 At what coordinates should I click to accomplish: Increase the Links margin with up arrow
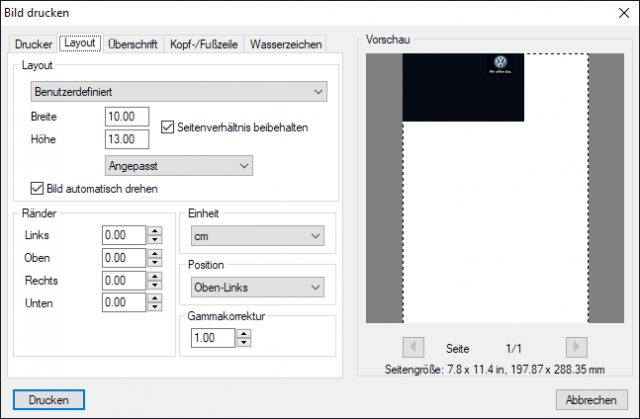coord(155,231)
